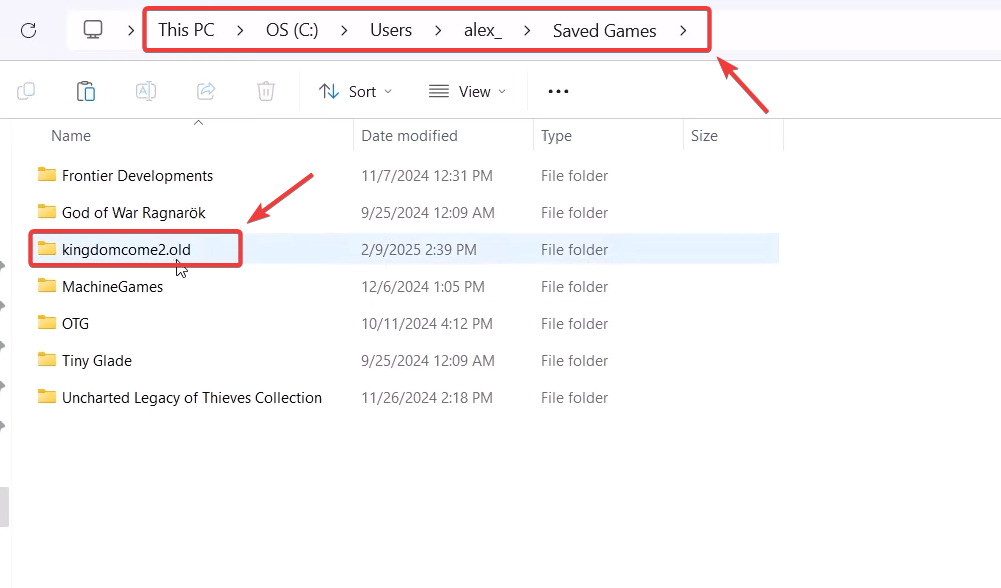Sort by the Type column header
Viewport: 1001px width, 588px height.
pyautogui.click(x=556, y=135)
